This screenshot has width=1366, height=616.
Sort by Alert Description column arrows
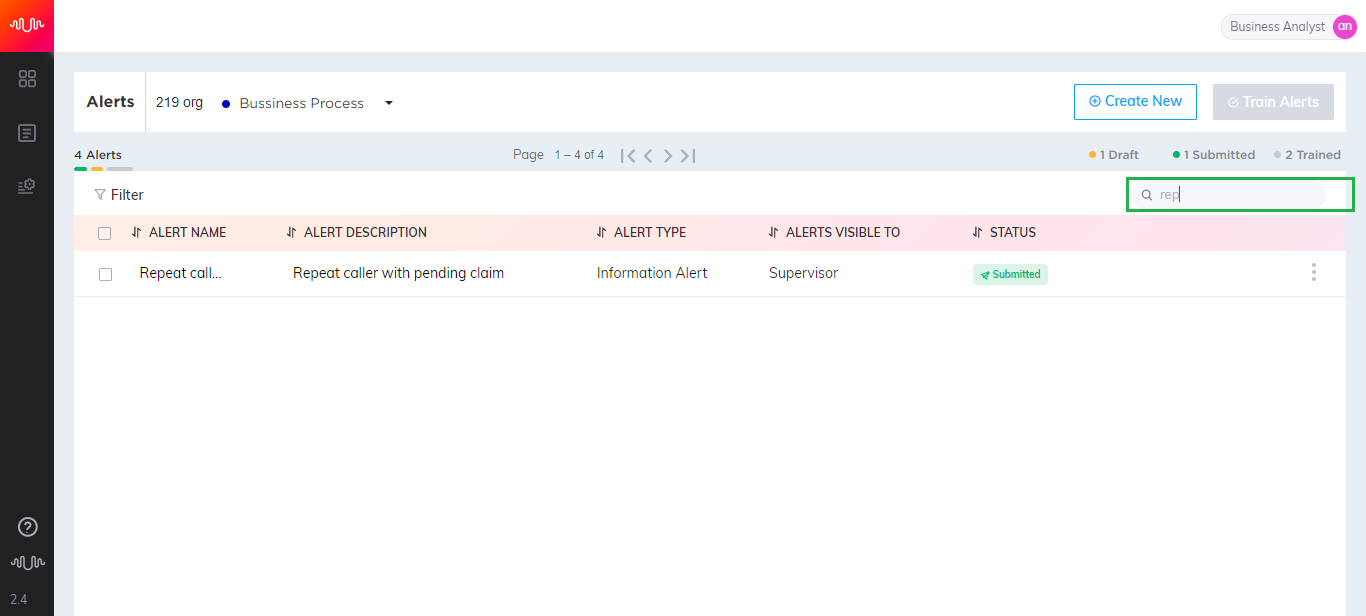pos(292,232)
